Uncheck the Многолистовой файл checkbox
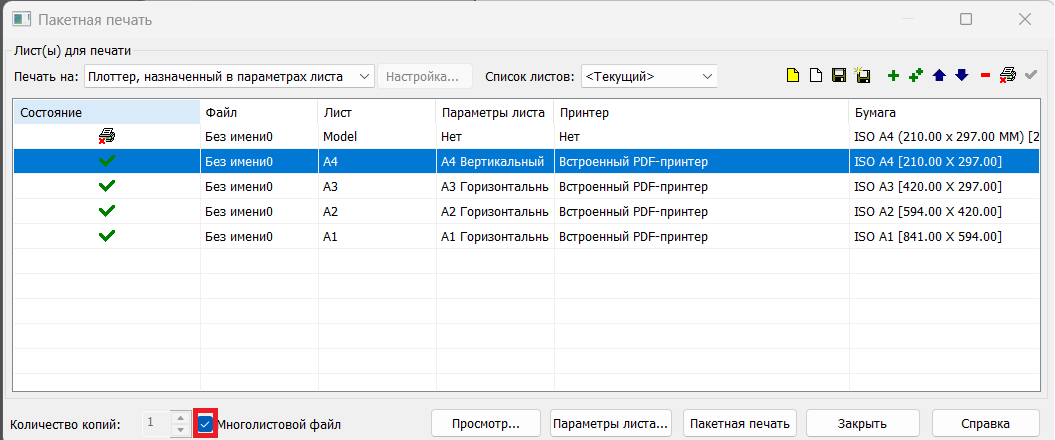The image size is (1055, 440). click(205, 424)
